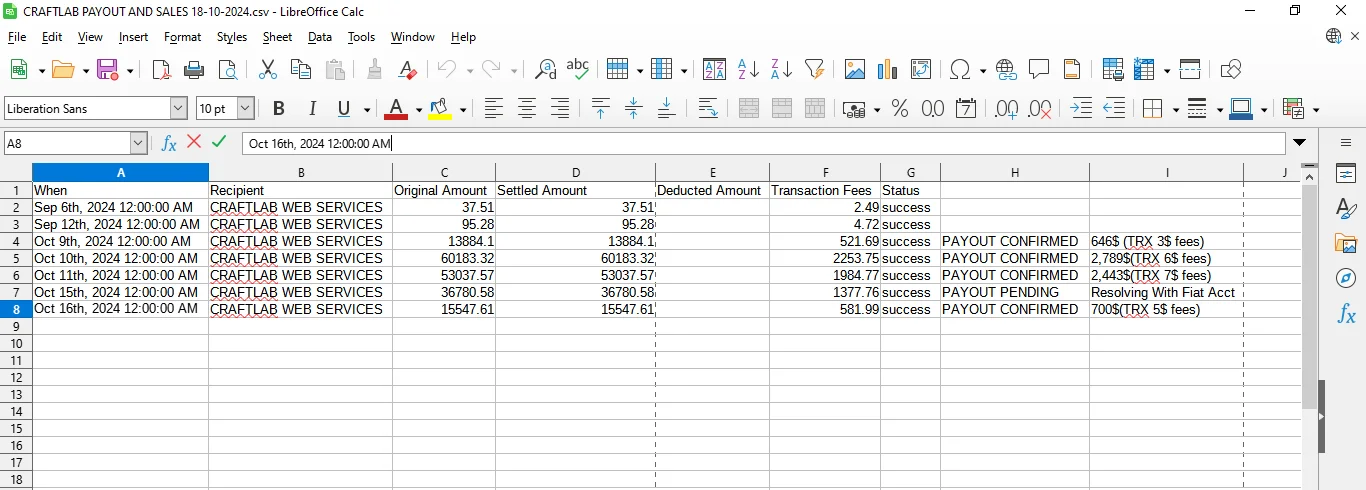The height and width of the screenshot is (490, 1366).
Task: Toggle italic formatting
Action: click(312, 108)
